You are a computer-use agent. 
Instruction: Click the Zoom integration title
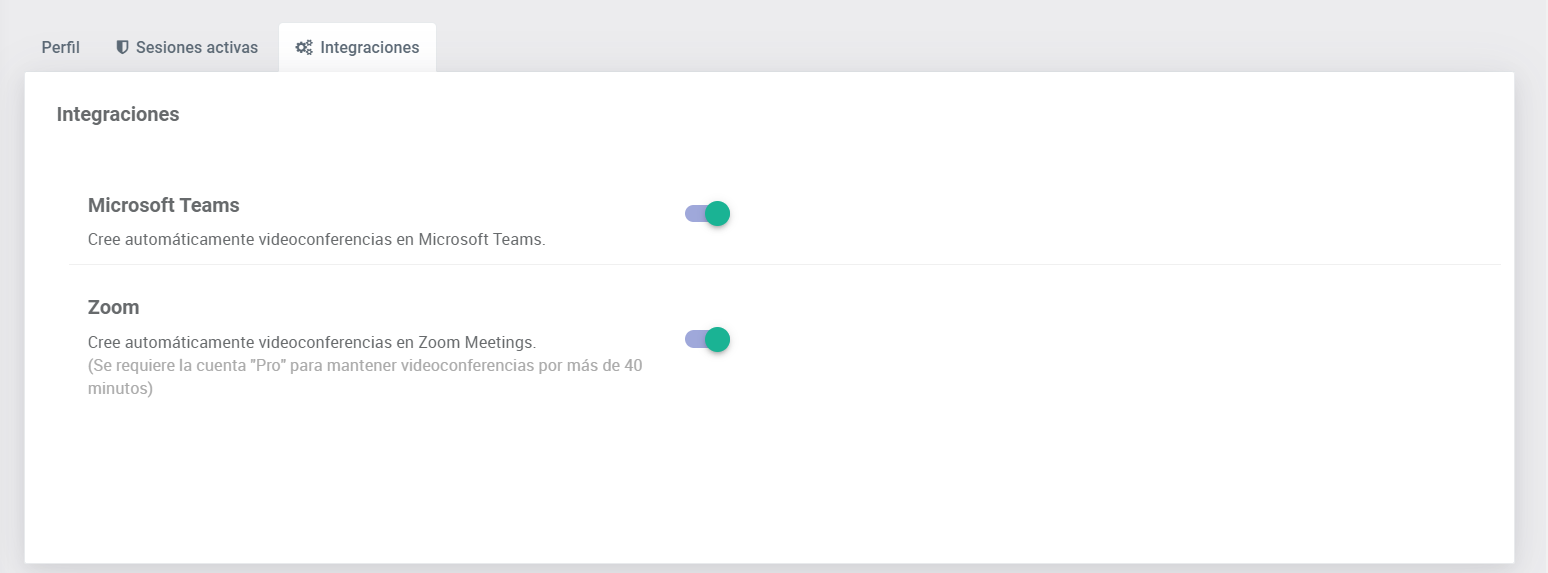114,307
